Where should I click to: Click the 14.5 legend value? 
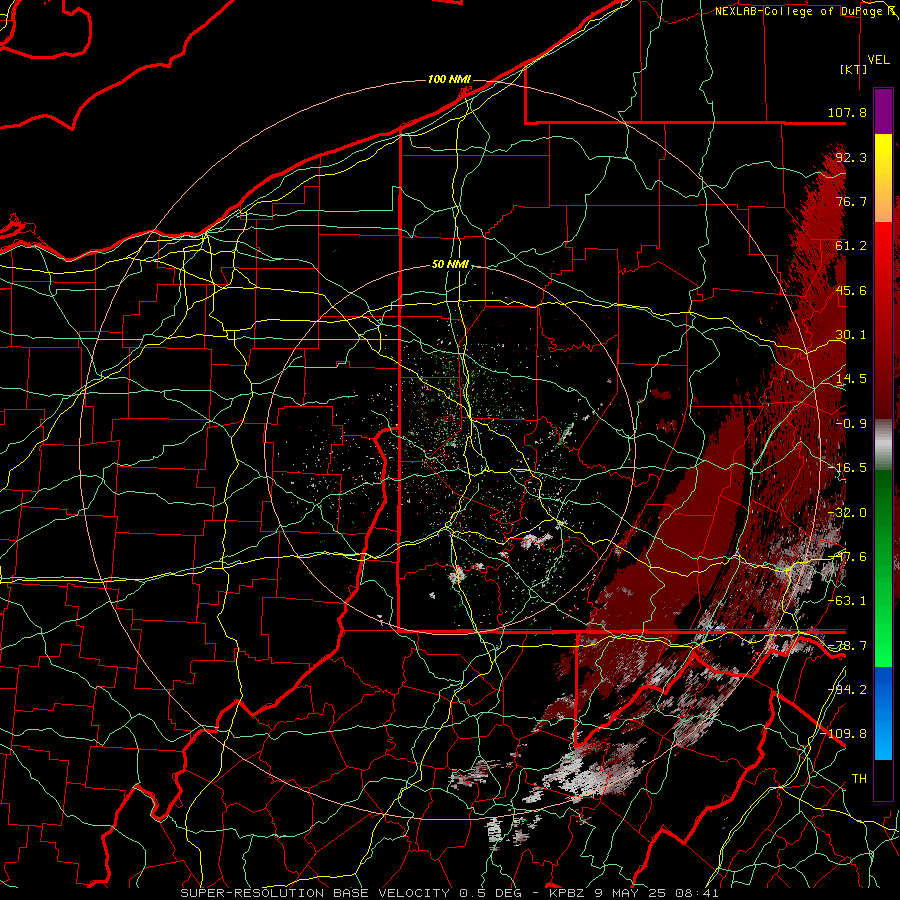tap(851, 379)
